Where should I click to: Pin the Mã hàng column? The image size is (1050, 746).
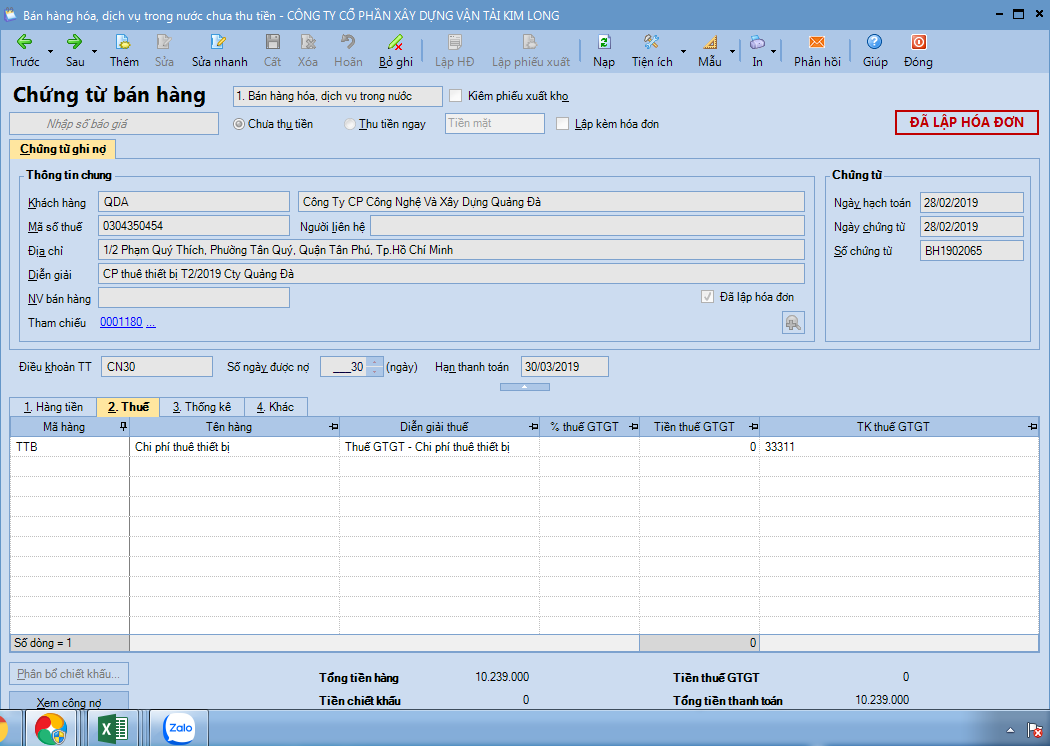[123, 427]
